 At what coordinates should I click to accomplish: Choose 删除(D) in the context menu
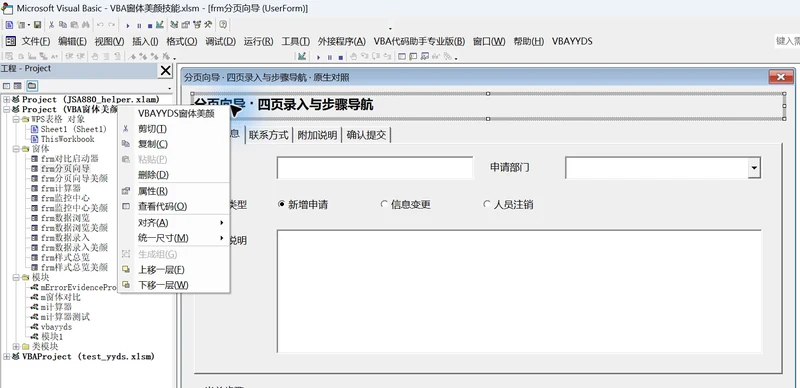[x=174, y=175]
